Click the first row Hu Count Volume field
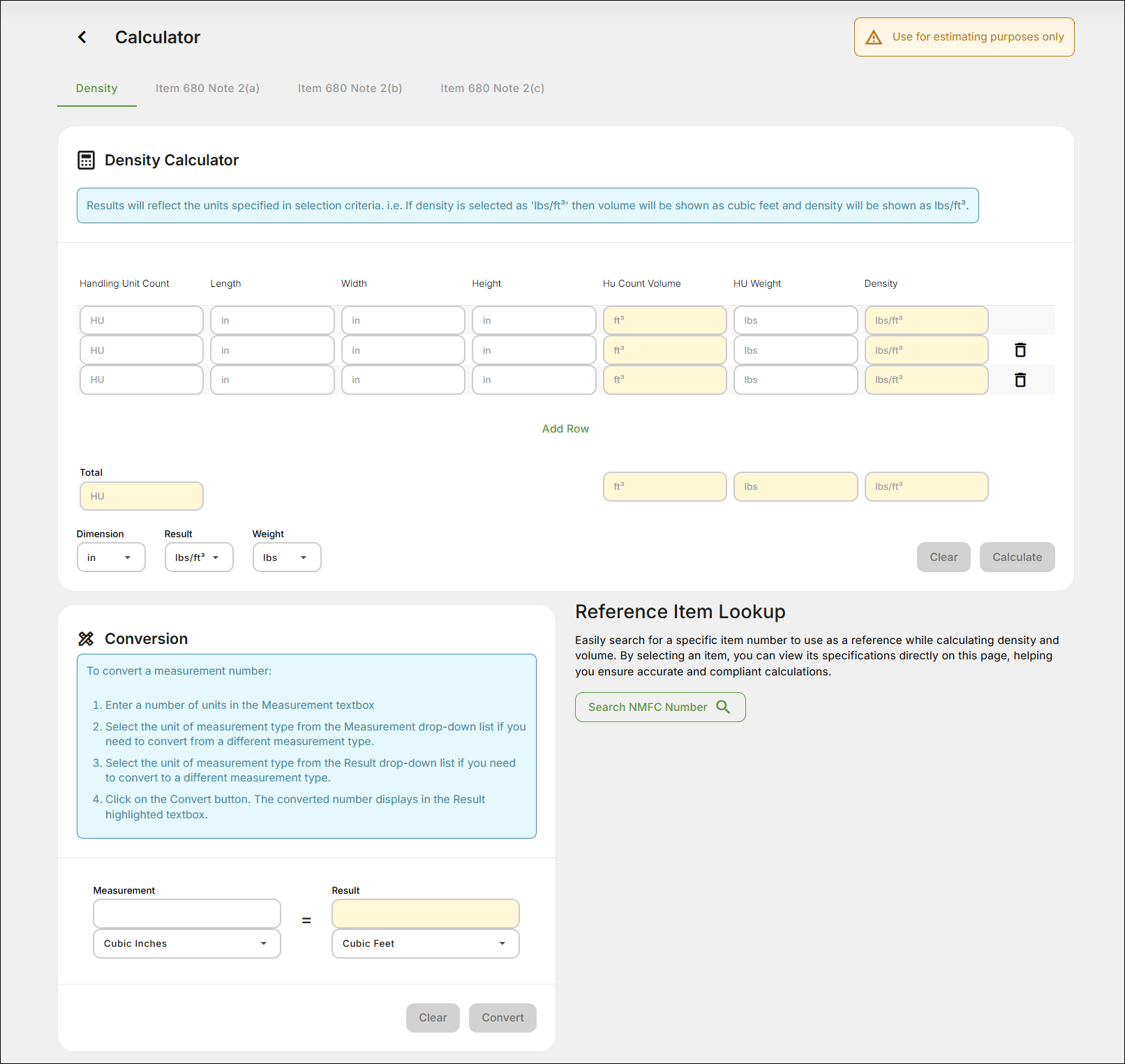 coord(665,320)
